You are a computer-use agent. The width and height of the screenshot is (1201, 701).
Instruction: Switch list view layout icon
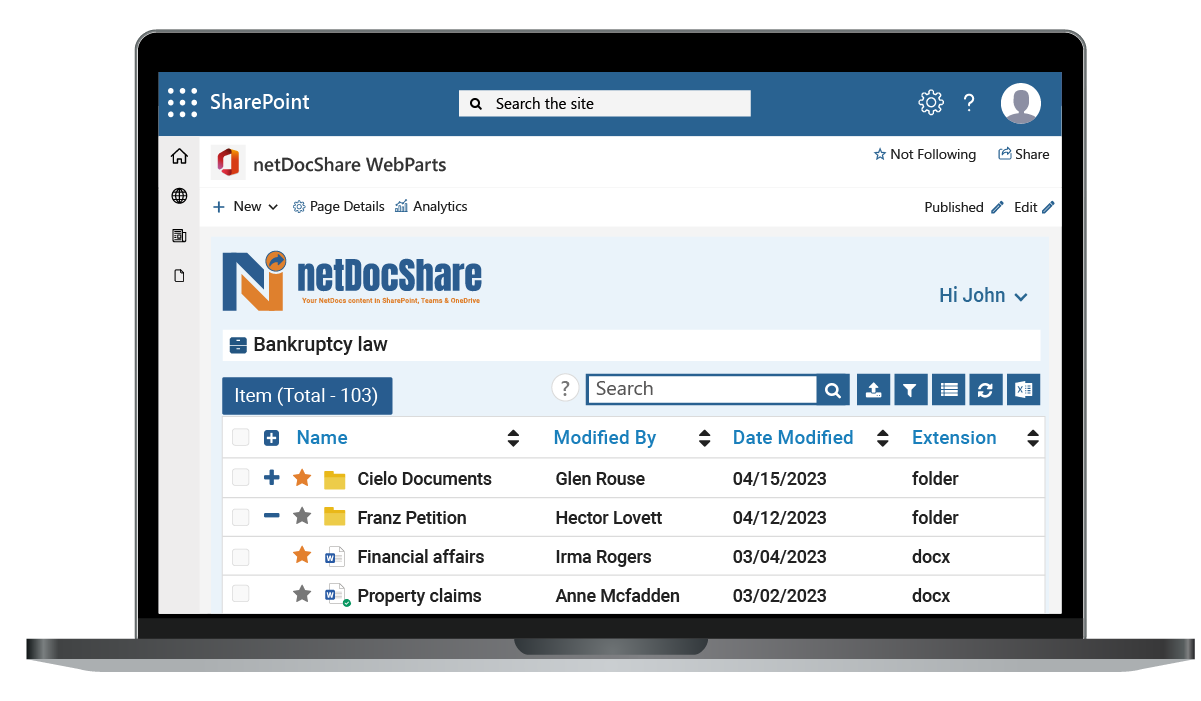point(948,390)
